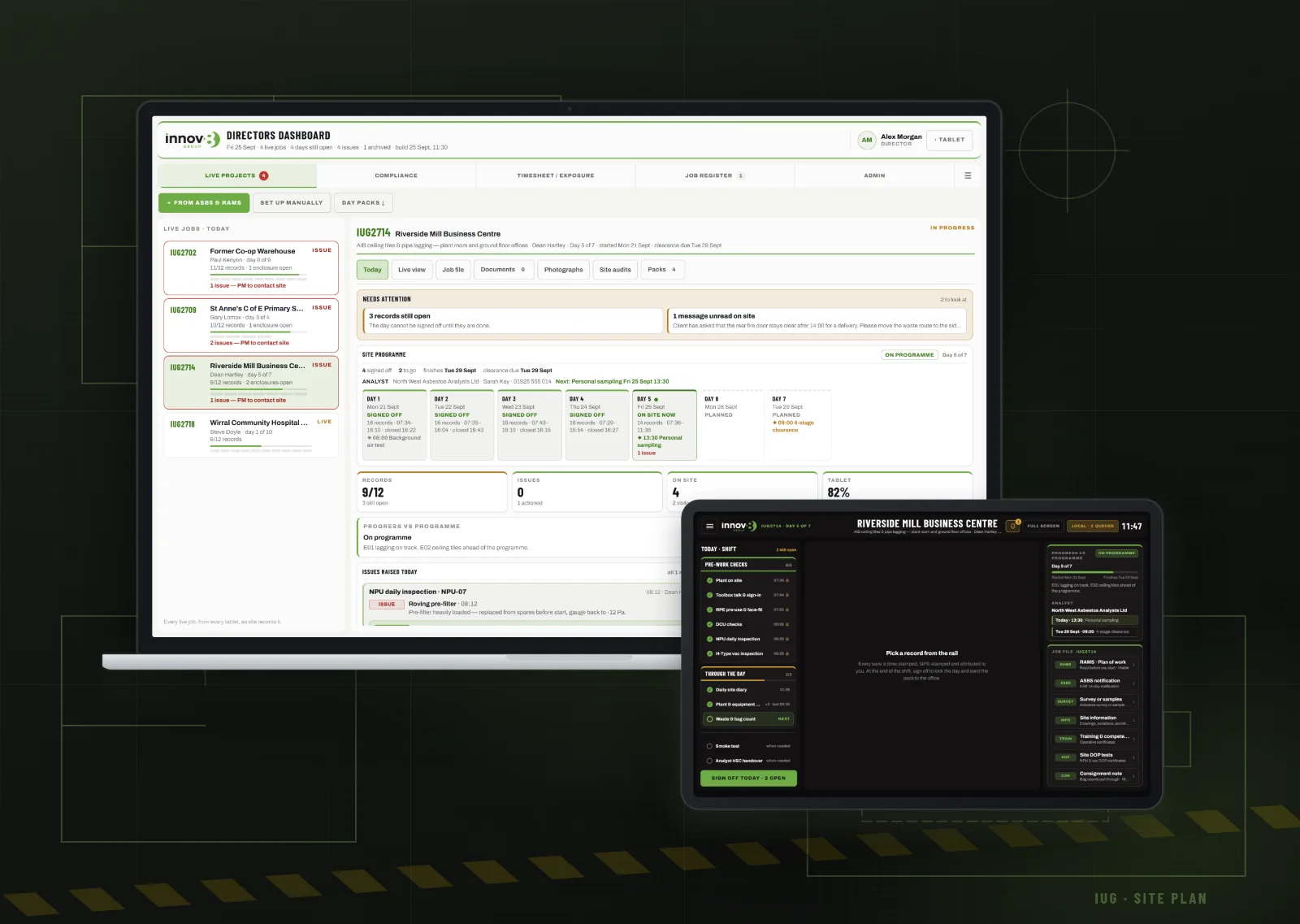The height and width of the screenshot is (924, 1300).
Task: Open the Day Packs dropdown
Action: tap(363, 202)
